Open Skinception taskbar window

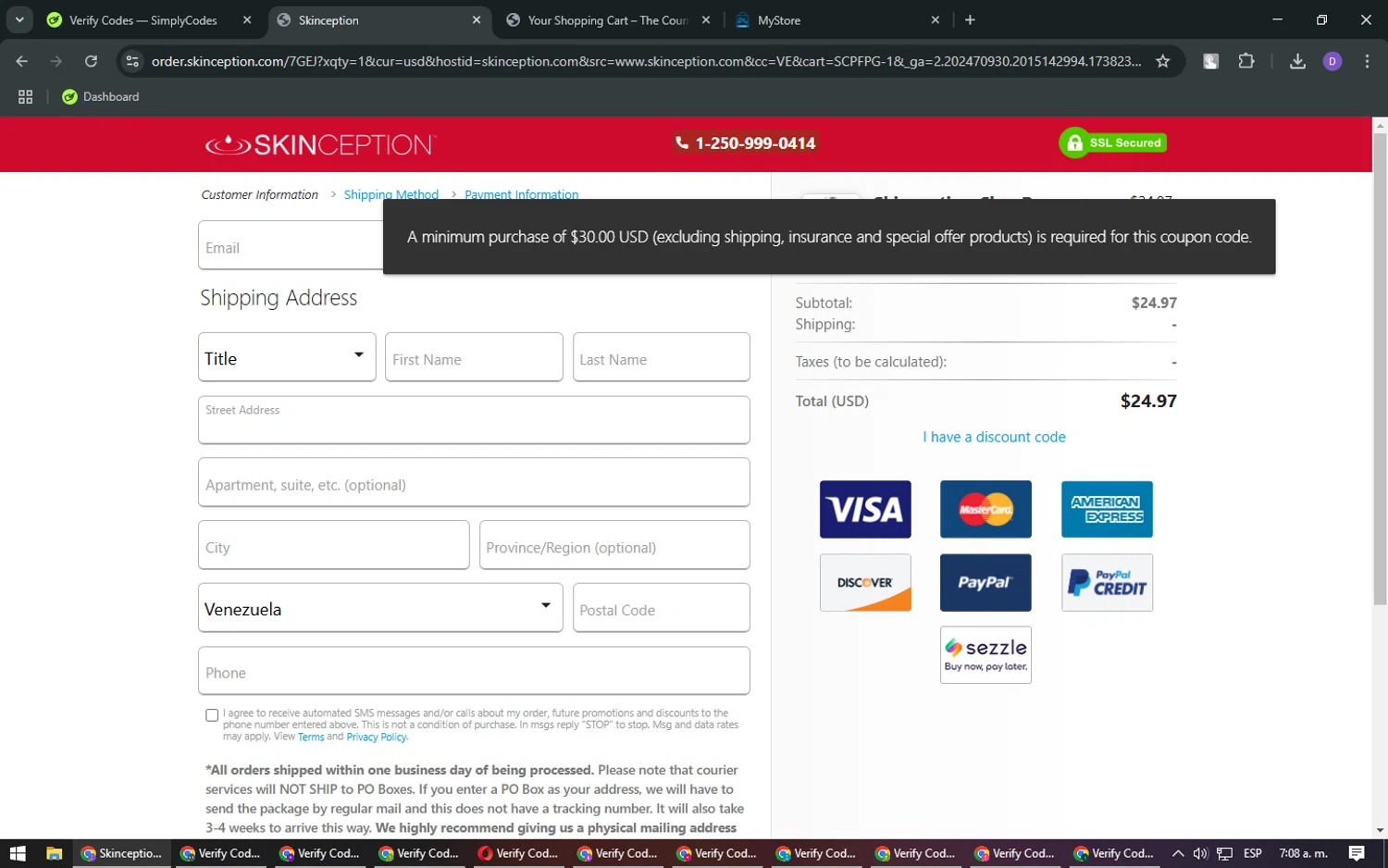[x=122, y=853]
